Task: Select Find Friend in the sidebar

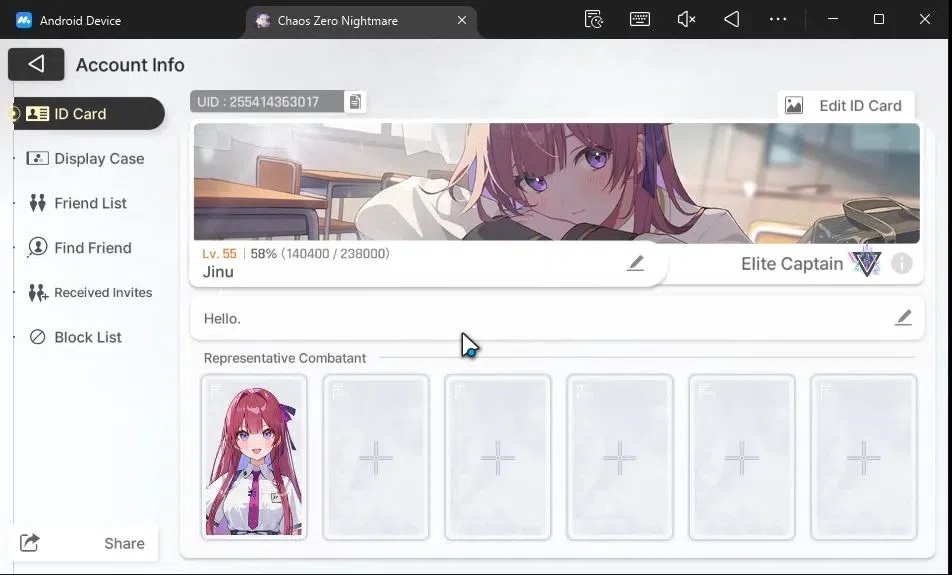Action: pos(80,248)
